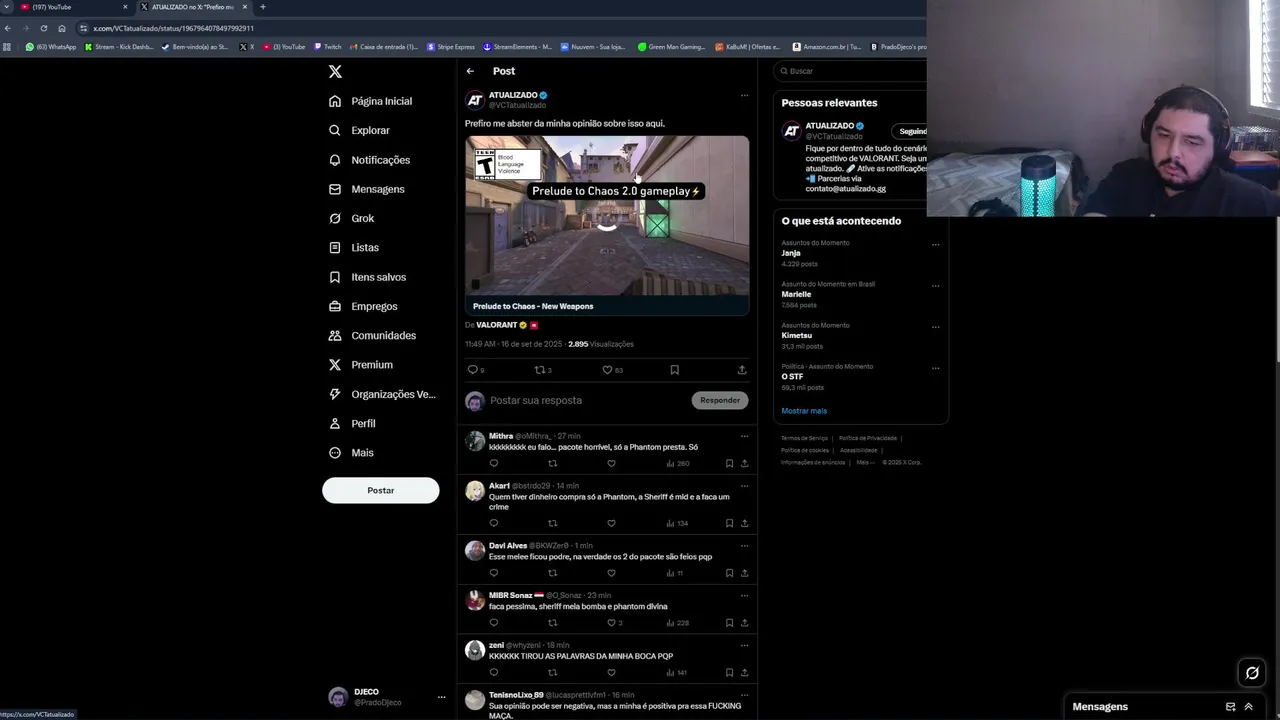Bookmark Davi Alves' reply

click(729, 573)
